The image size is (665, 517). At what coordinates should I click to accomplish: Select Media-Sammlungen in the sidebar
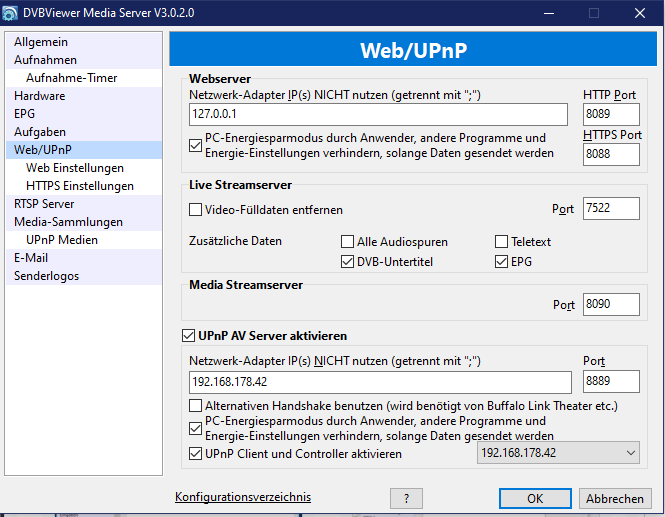click(84, 222)
